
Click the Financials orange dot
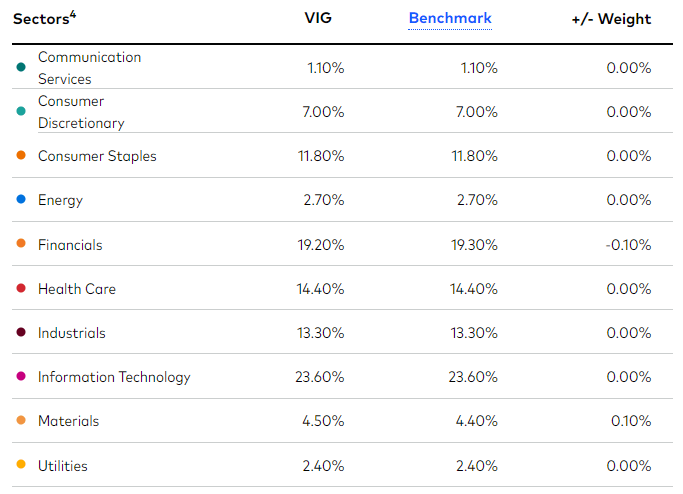coord(21,245)
